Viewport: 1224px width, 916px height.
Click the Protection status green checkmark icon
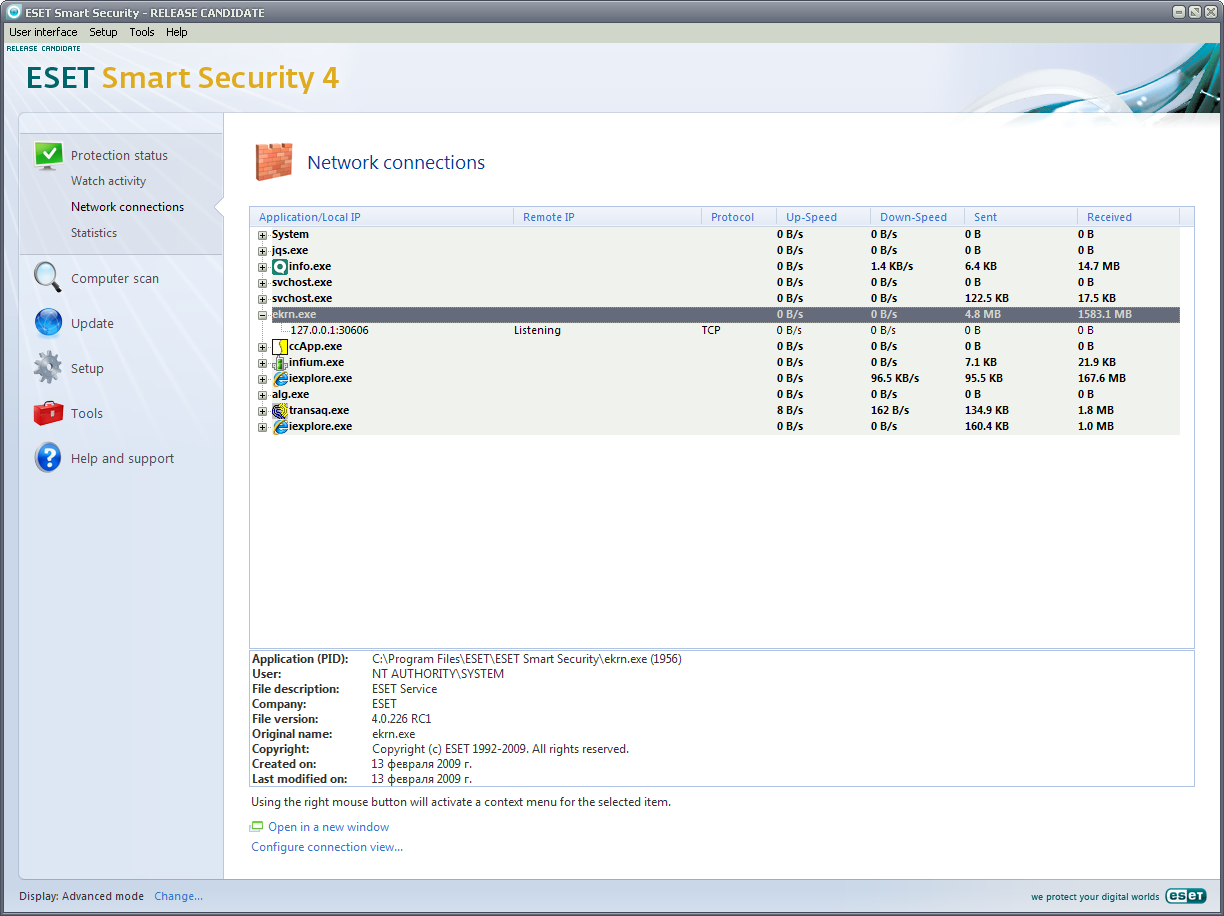(x=48, y=155)
